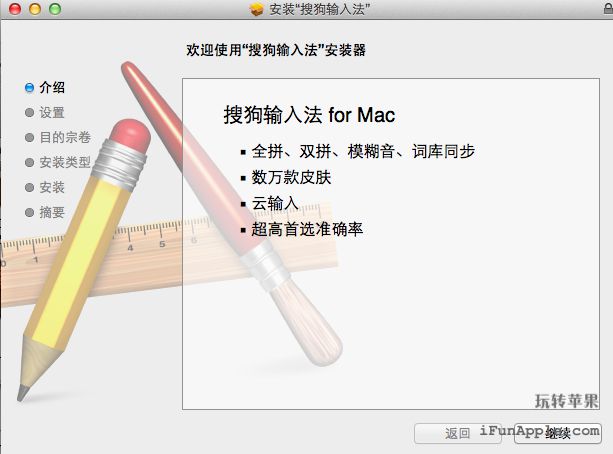Select the 设置 step label
Screen dimensions: 613x454
(52, 113)
